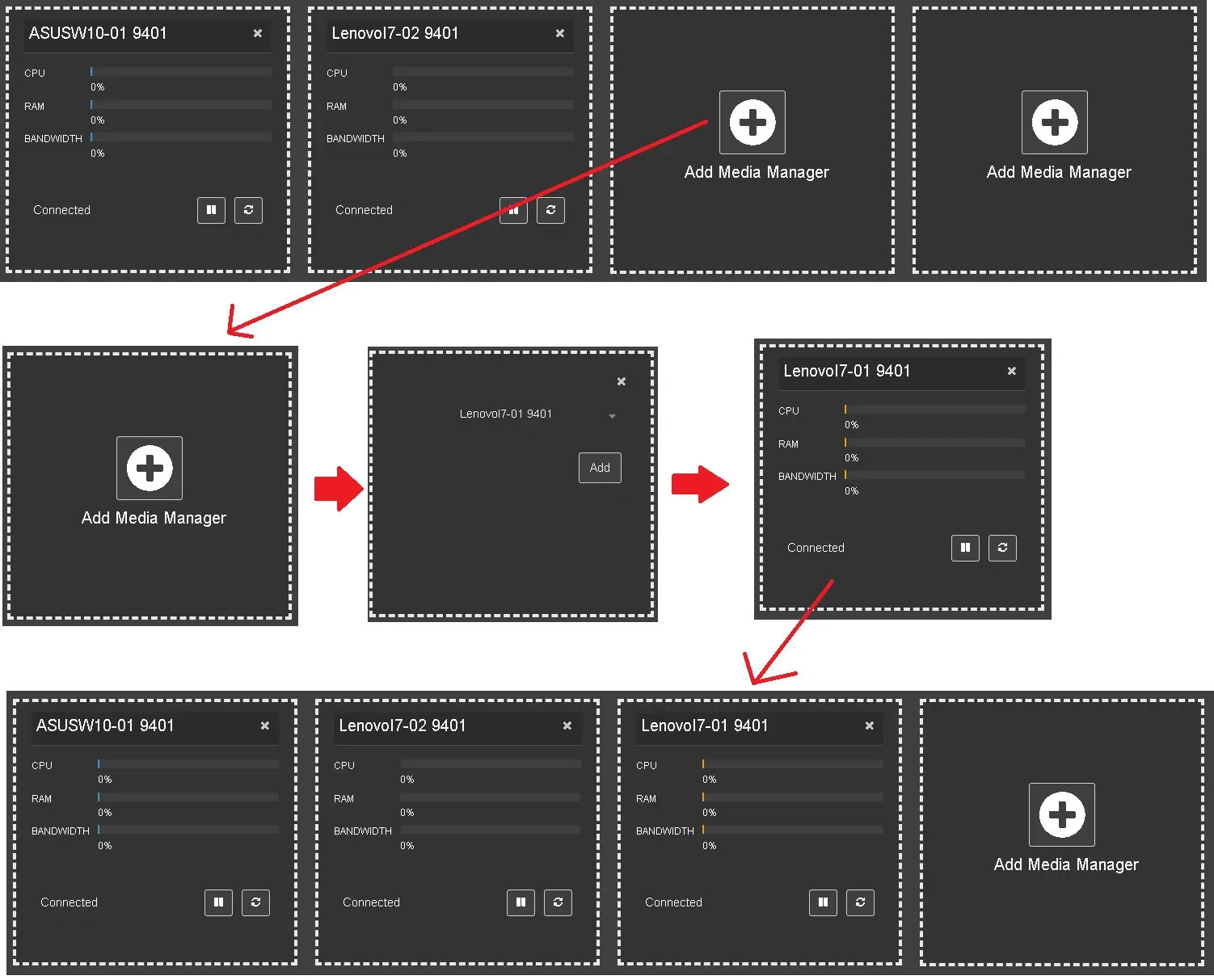Image resolution: width=1214 pixels, height=980 pixels.
Task: Click the plus icon in the middle-left Add Media Manager panel
Action: [x=150, y=469]
